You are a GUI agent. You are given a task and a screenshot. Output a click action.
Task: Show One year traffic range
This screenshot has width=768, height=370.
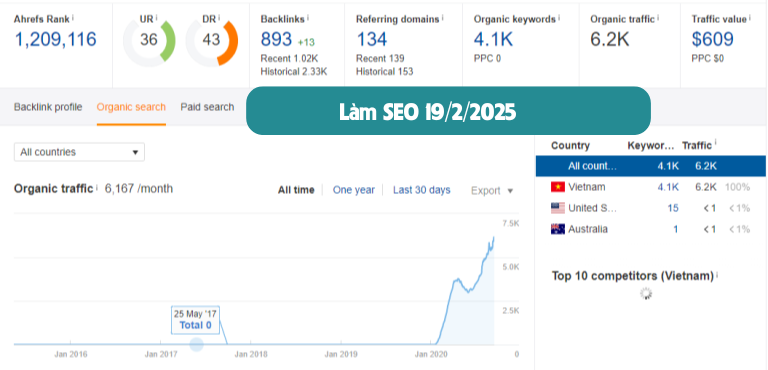(354, 190)
